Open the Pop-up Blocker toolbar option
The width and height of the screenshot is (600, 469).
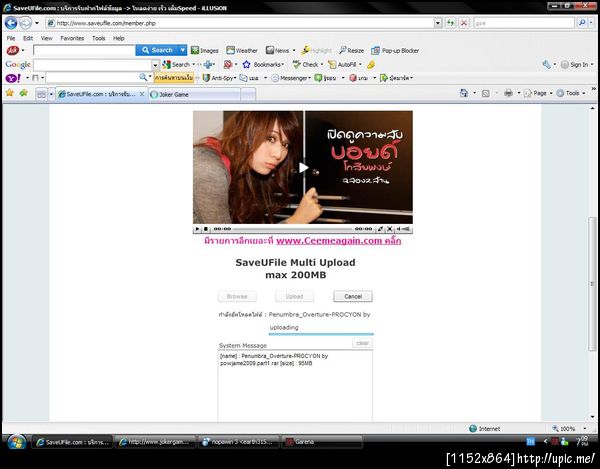tap(395, 50)
